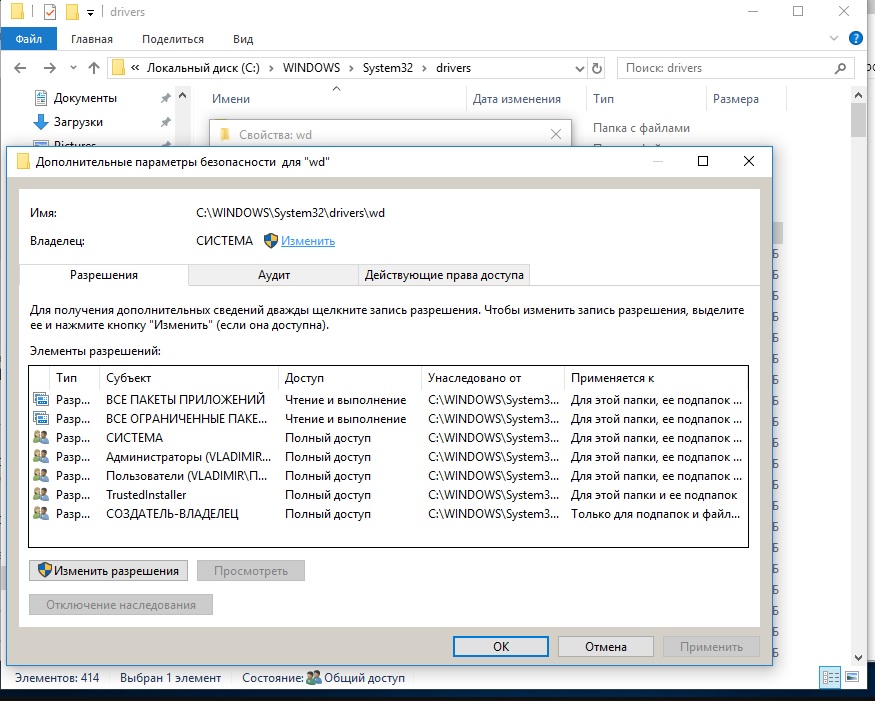Click the user icon of the TrustedInstaller entry

tap(41, 494)
